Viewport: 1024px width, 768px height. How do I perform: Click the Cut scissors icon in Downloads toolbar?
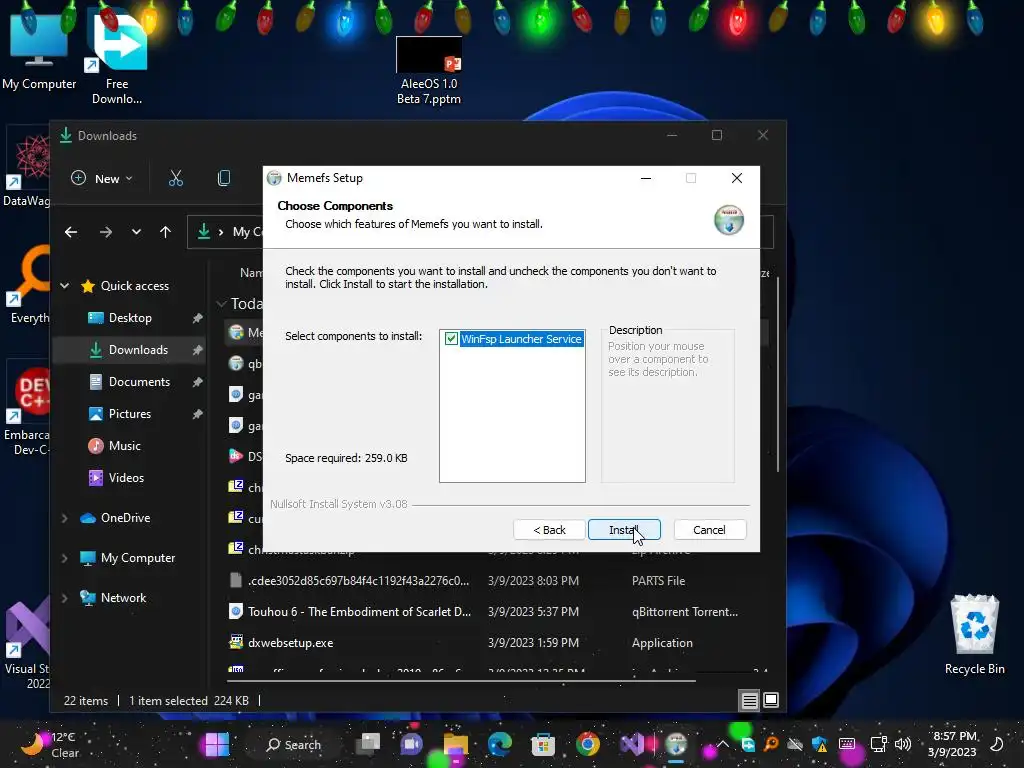click(176, 178)
